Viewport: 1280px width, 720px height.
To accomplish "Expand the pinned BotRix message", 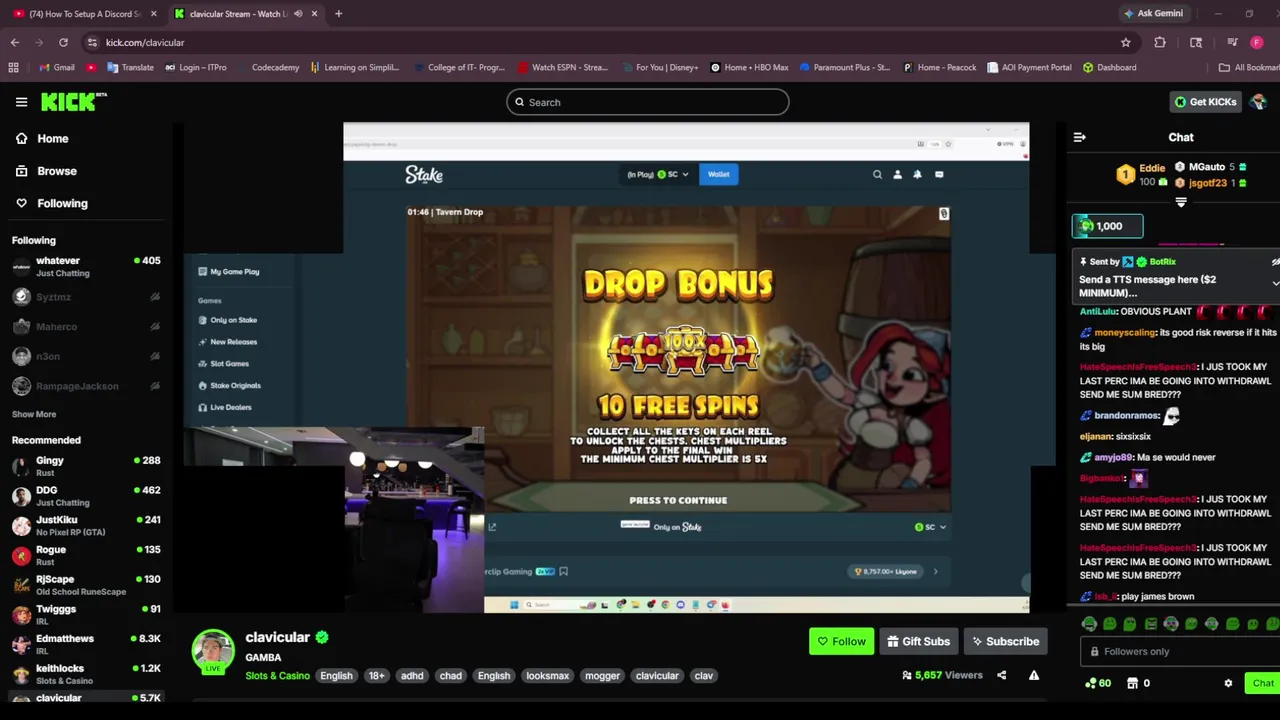I will (x=1275, y=283).
